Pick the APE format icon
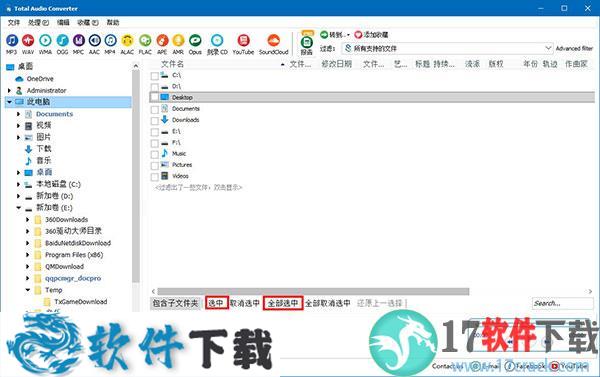 (x=162, y=44)
